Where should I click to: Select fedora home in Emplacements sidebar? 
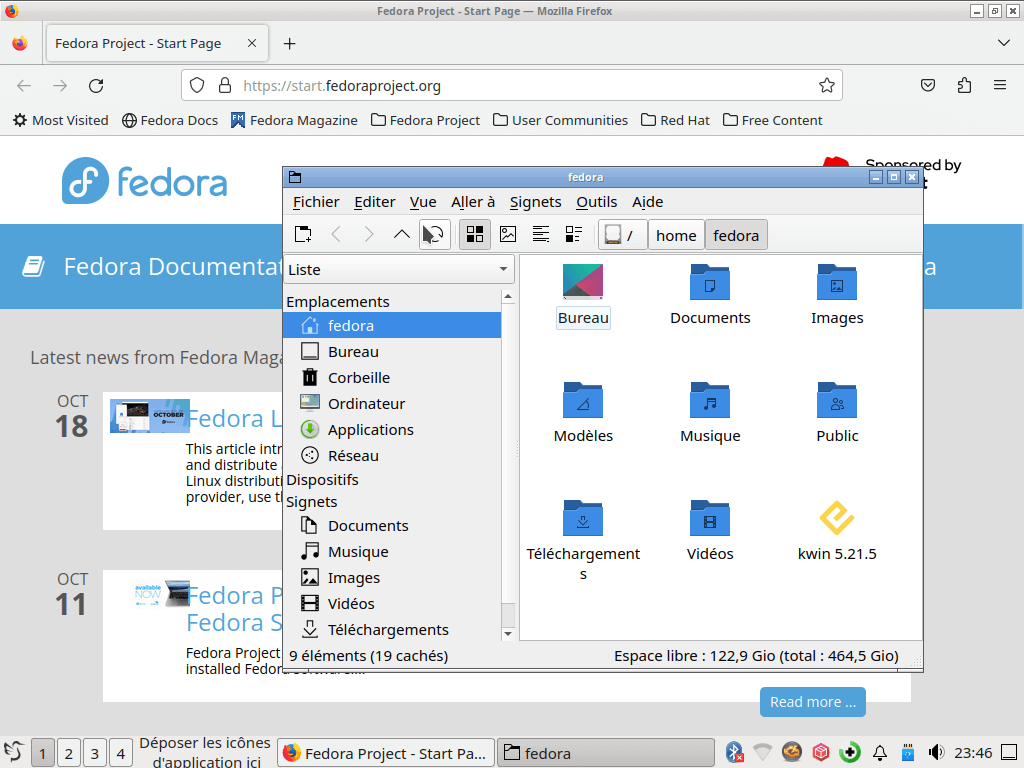[x=392, y=325]
